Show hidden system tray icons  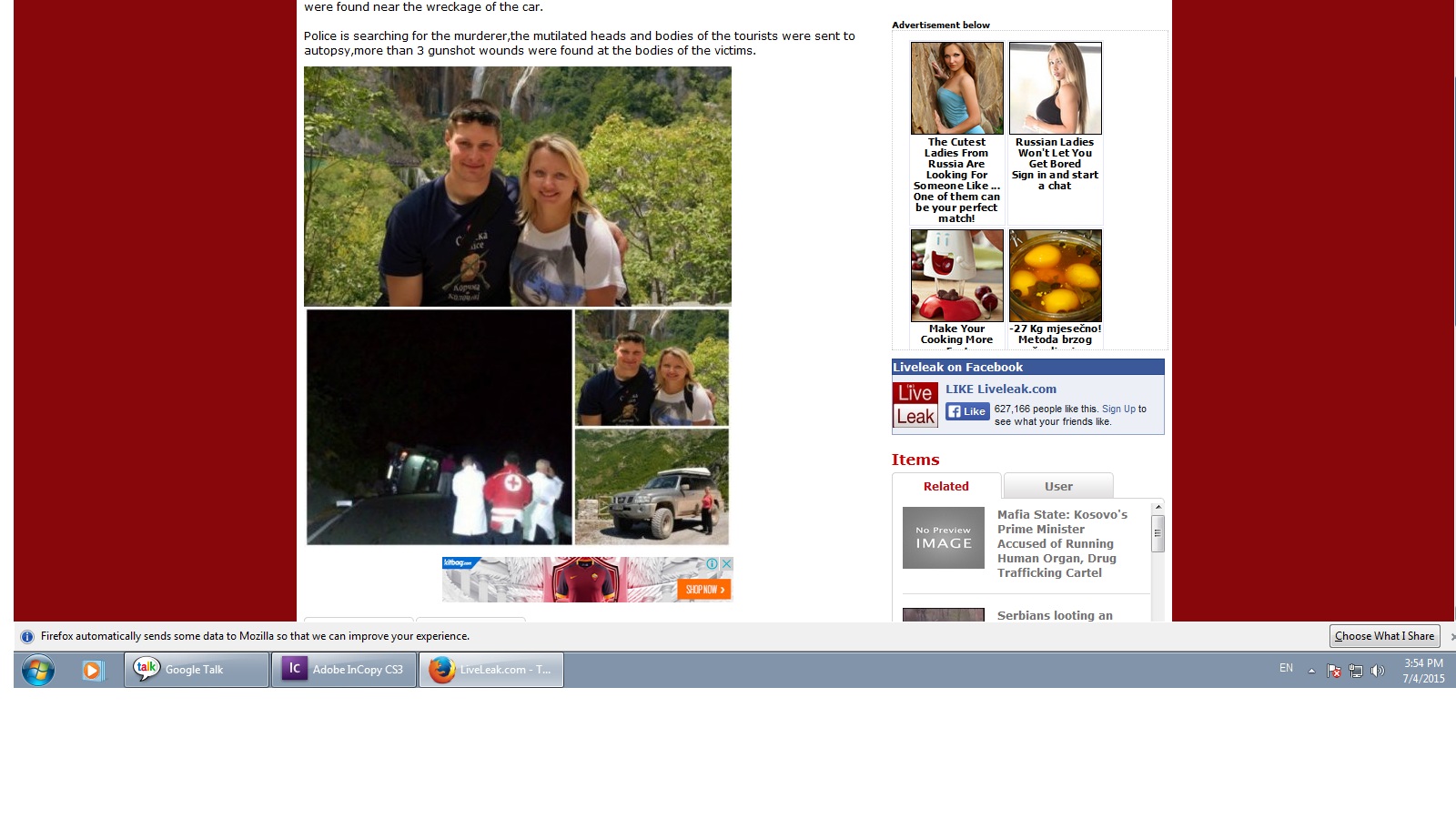(1311, 671)
